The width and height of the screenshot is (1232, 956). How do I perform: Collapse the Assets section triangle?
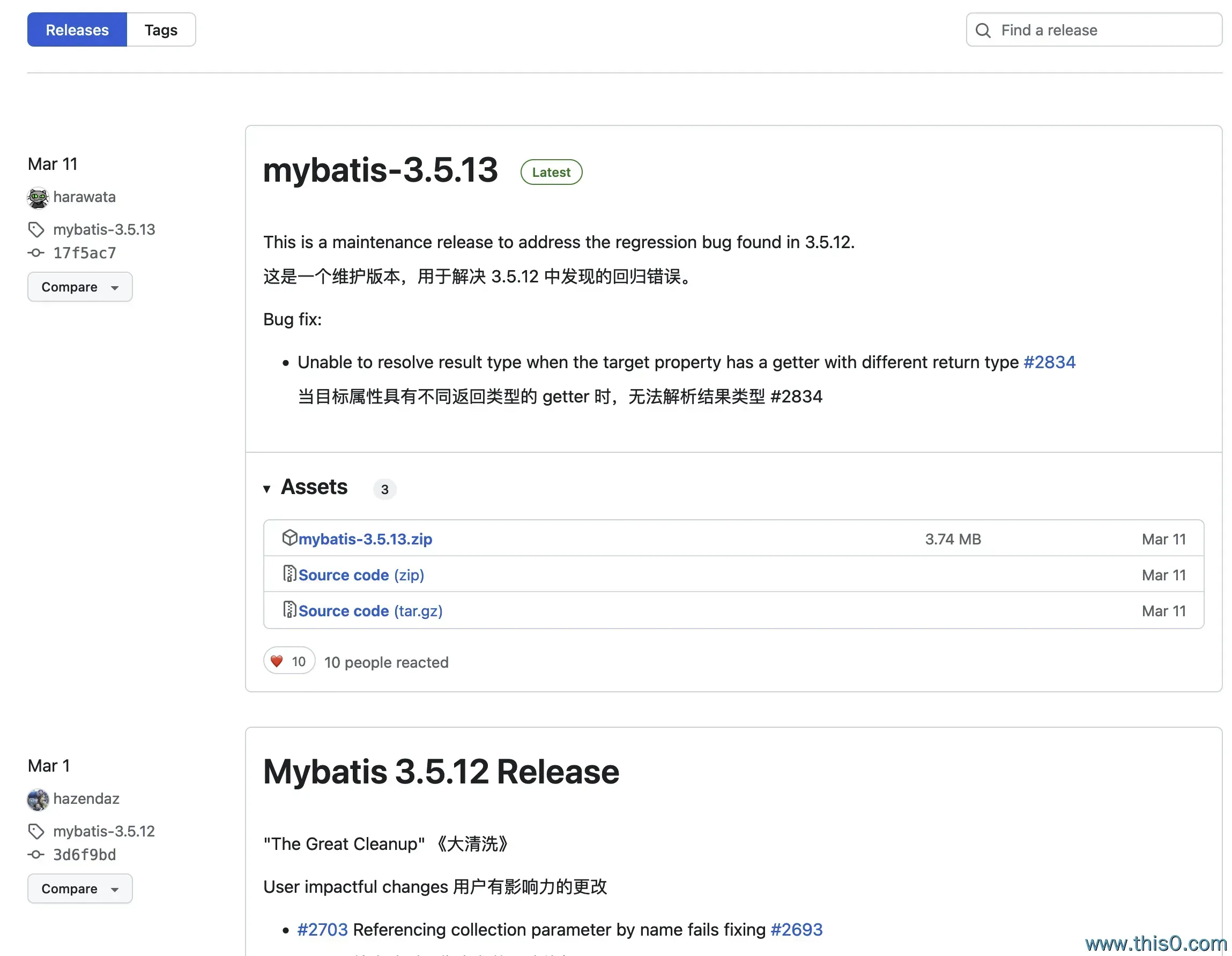267,488
